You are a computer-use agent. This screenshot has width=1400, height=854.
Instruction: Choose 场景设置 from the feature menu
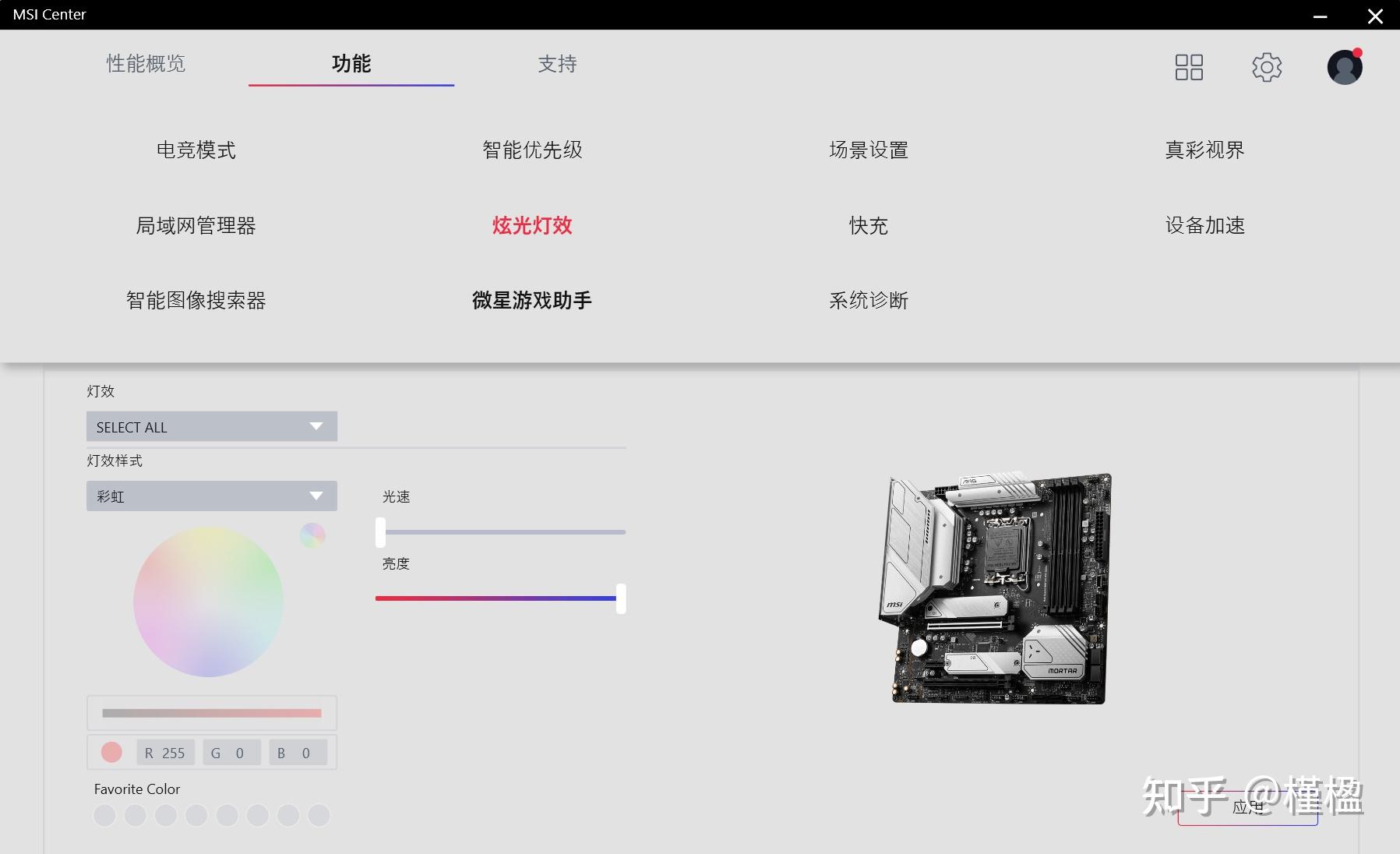coord(869,150)
